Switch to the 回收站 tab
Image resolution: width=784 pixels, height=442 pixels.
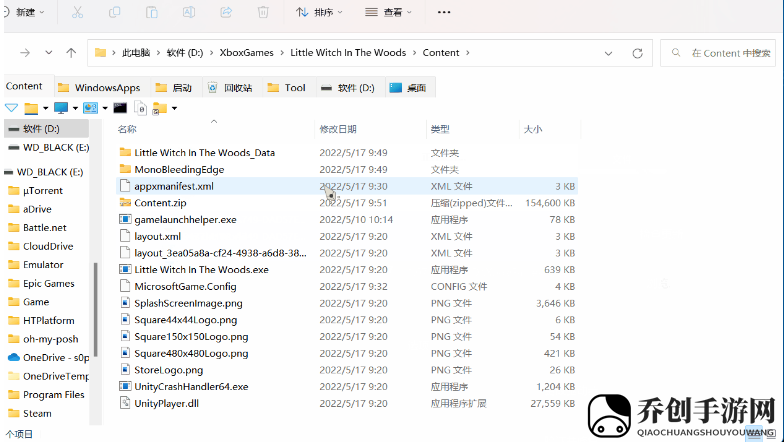[230, 88]
